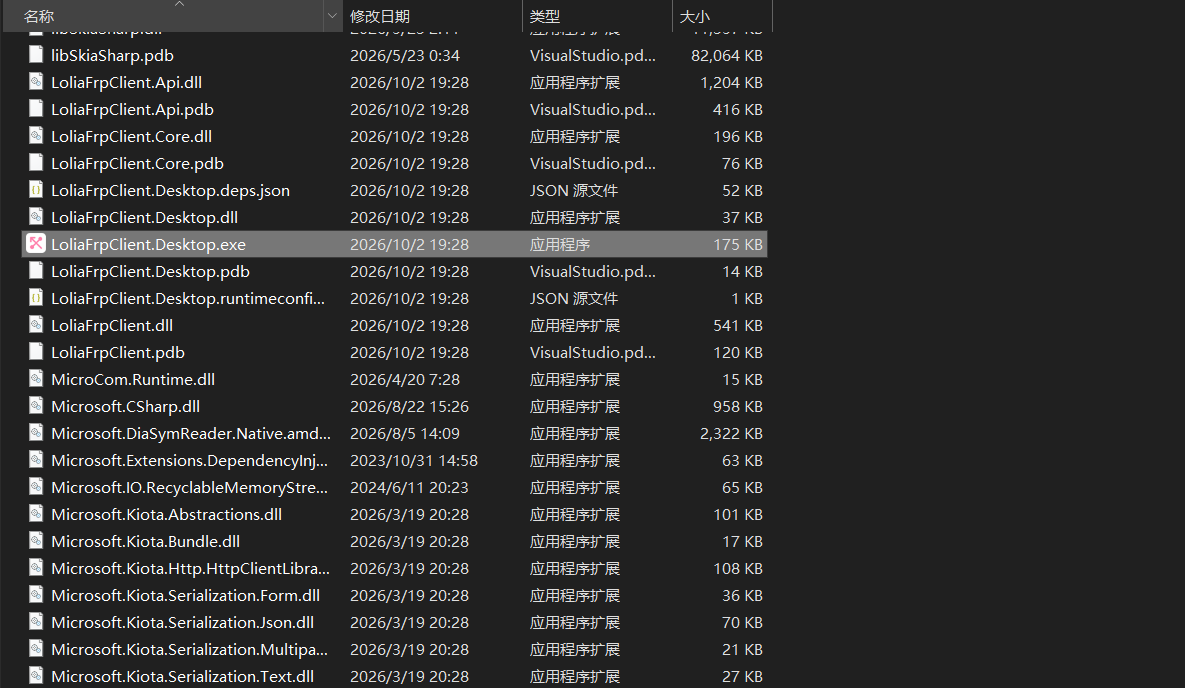The image size is (1185, 688).
Task: Click the Microsoft.Kiota.Serialization.Form.dll file icon
Action: (x=36, y=595)
